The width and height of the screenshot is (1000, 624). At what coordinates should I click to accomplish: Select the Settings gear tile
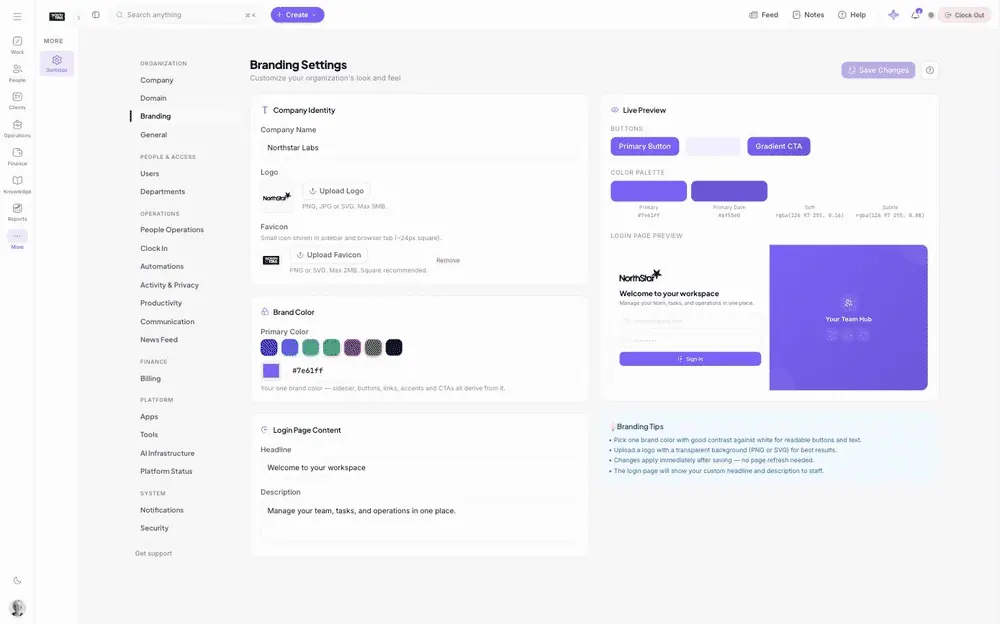57,63
